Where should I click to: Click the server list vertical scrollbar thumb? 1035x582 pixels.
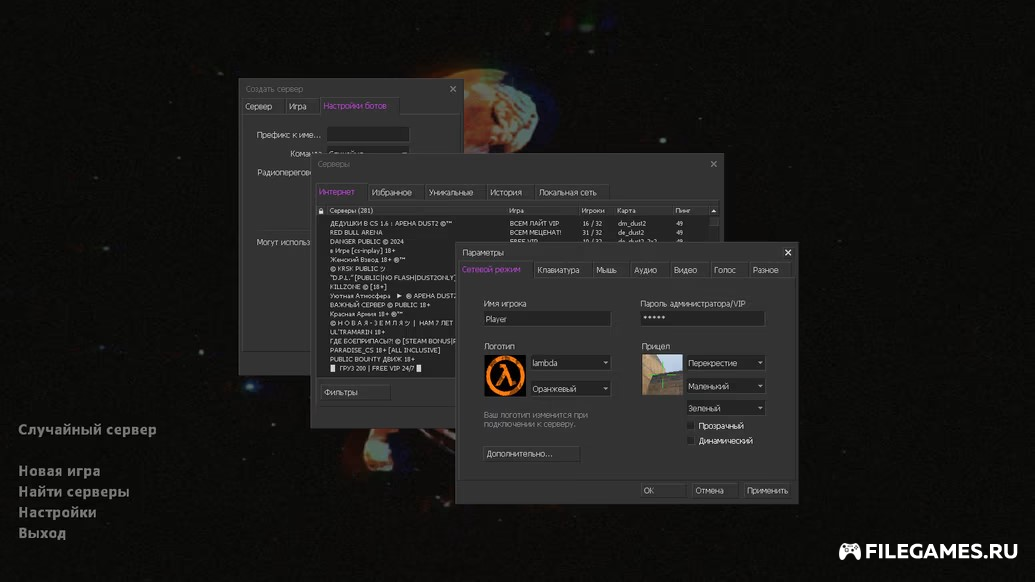pos(714,222)
